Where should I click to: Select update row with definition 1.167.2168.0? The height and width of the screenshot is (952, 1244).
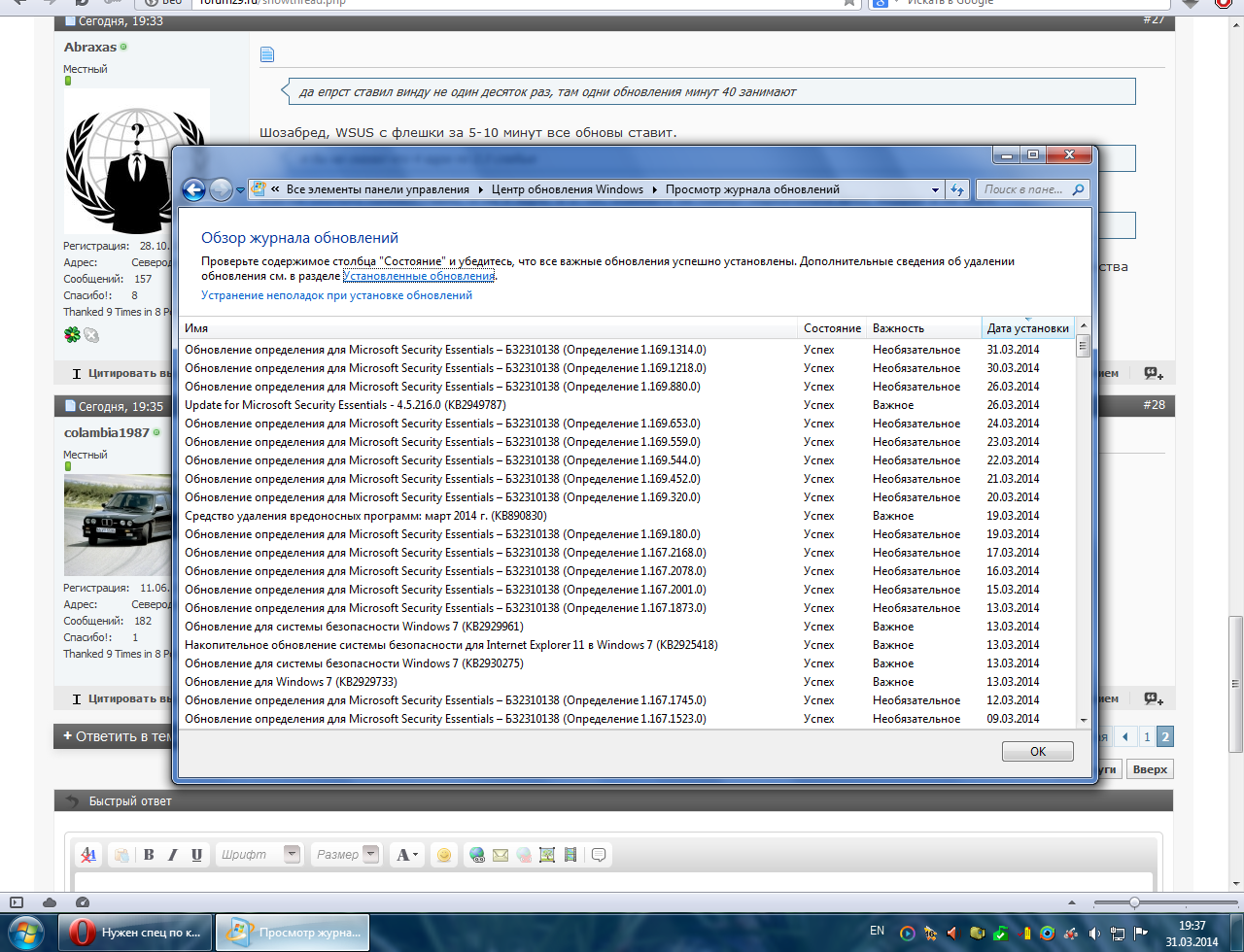click(x=628, y=553)
